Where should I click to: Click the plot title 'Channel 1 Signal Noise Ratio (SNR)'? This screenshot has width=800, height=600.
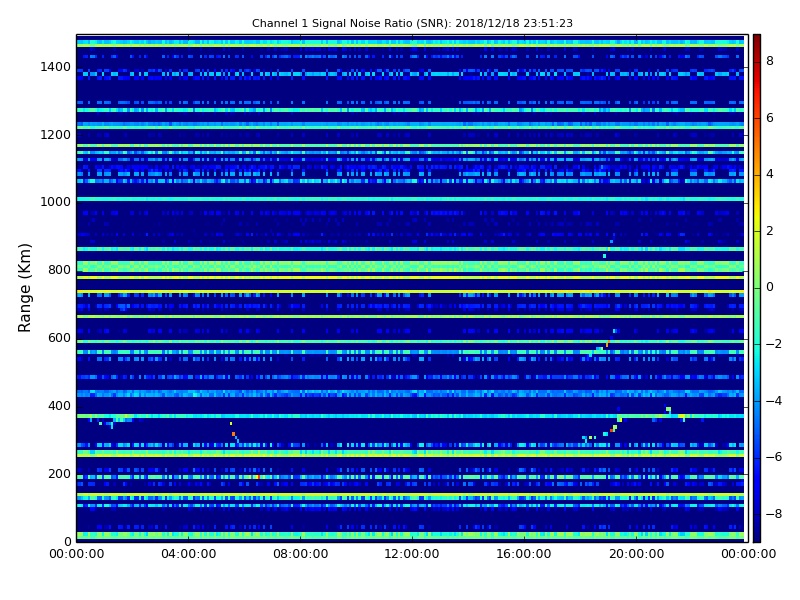coord(351,23)
